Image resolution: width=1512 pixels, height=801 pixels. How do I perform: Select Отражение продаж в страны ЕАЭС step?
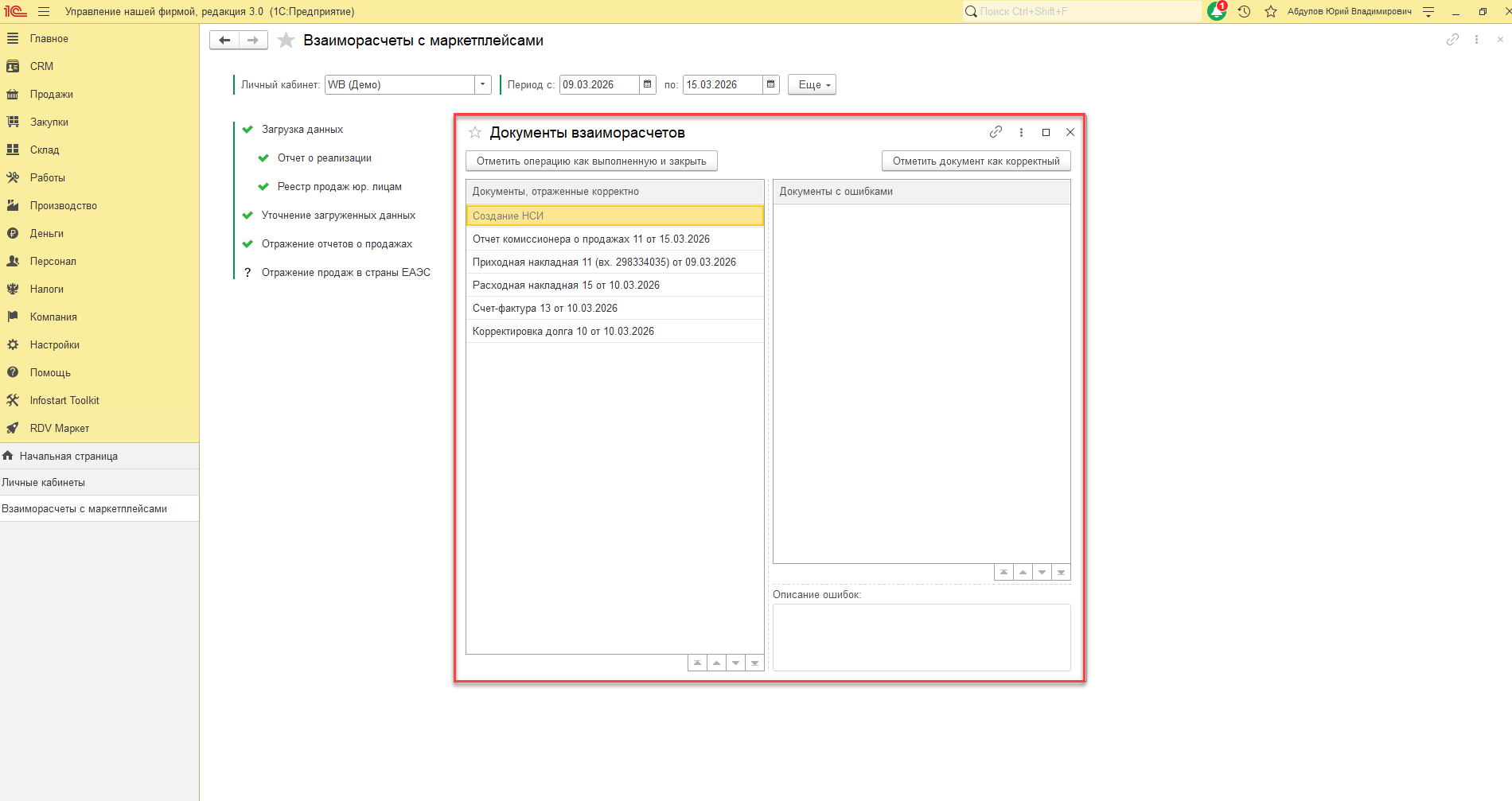(345, 272)
